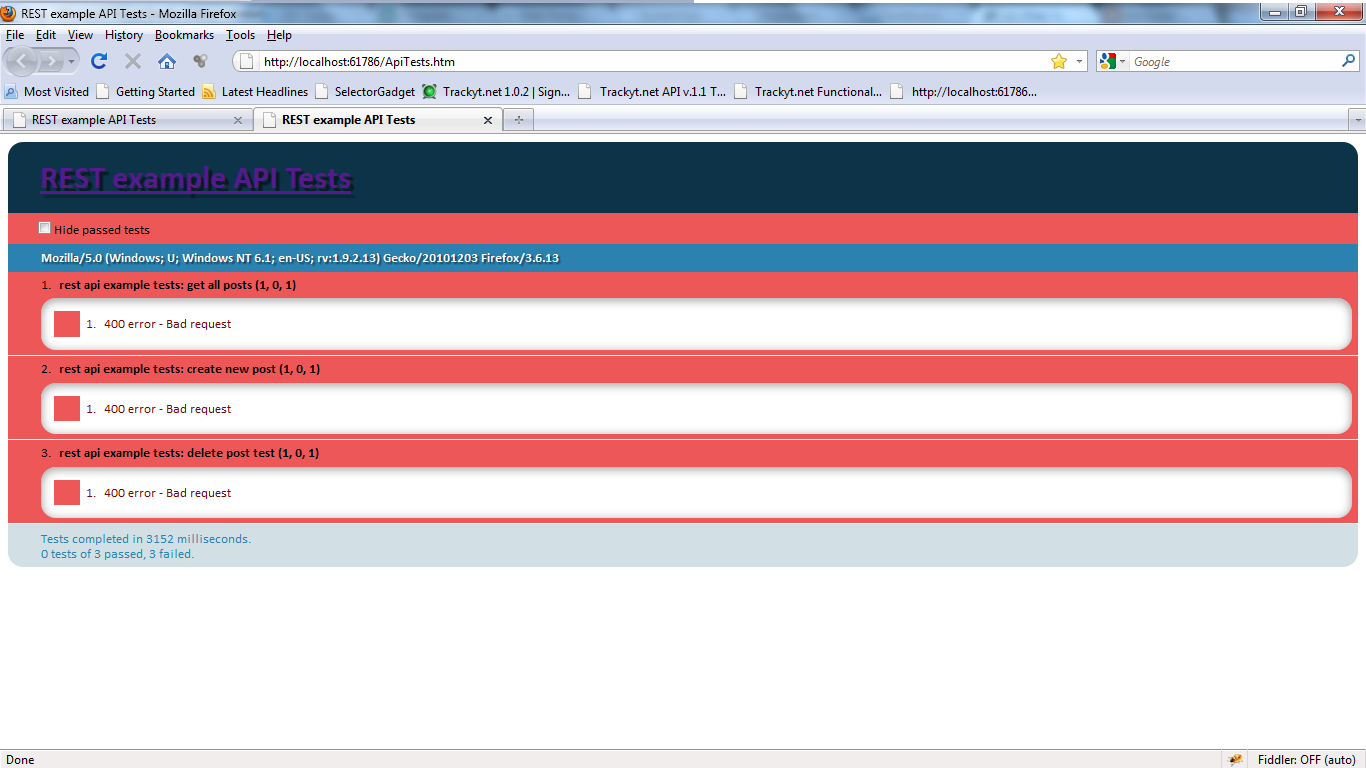Image resolution: width=1366 pixels, height=768 pixels.
Task: Select the active REST example API Tests tab
Action: 378,120
